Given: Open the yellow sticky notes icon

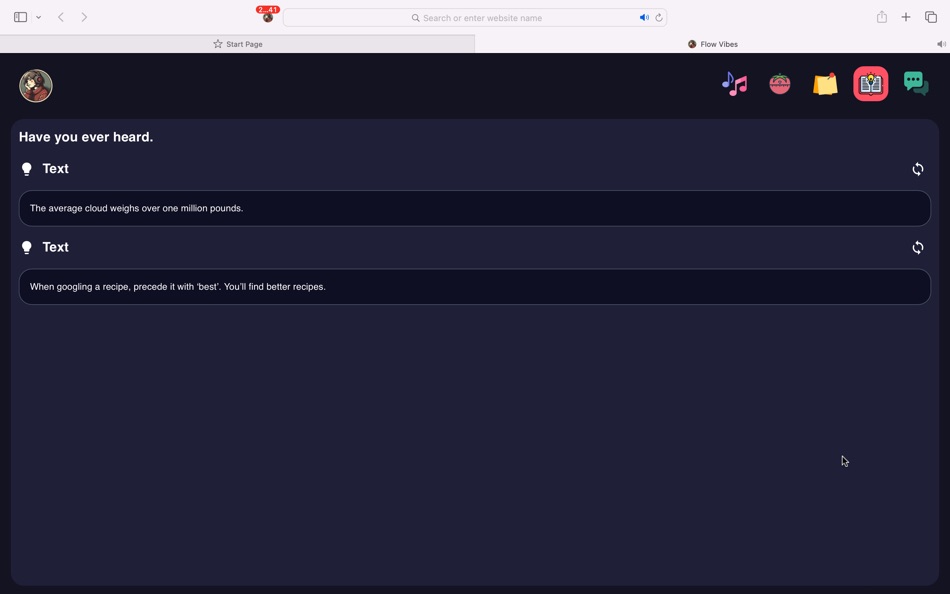Looking at the screenshot, I should click(x=825, y=84).
